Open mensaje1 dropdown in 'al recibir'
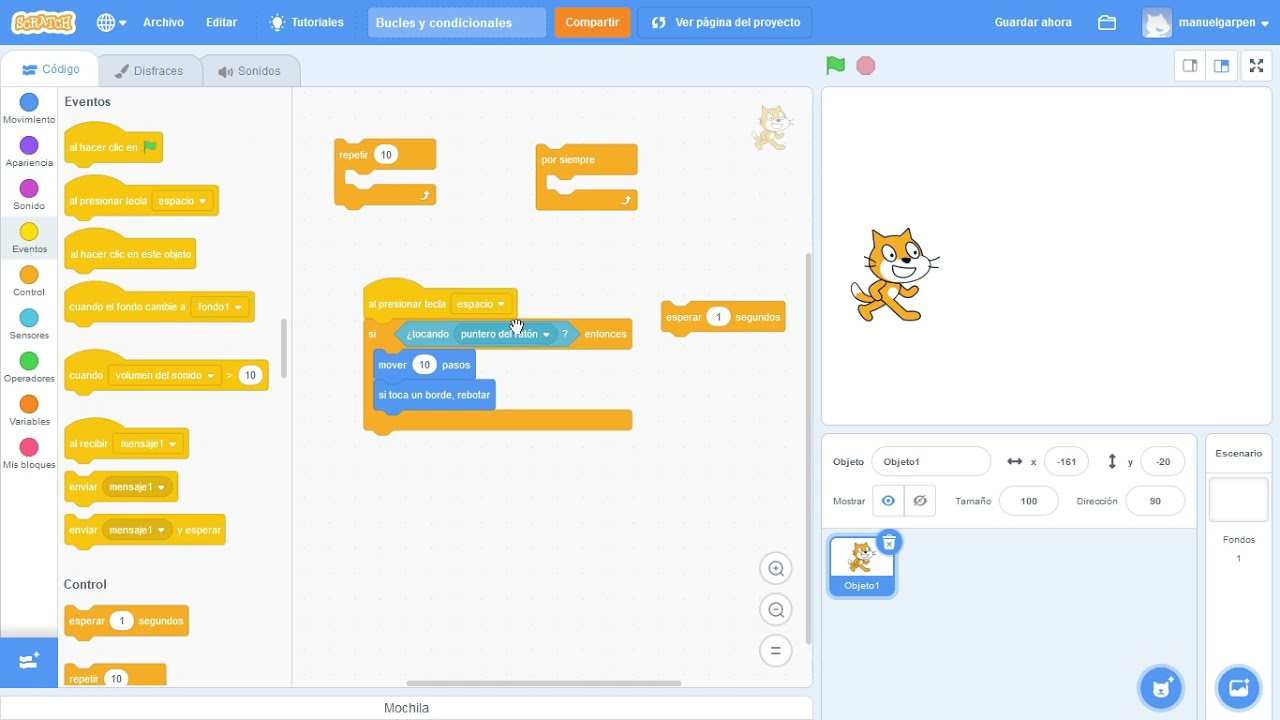 [147, 444]
